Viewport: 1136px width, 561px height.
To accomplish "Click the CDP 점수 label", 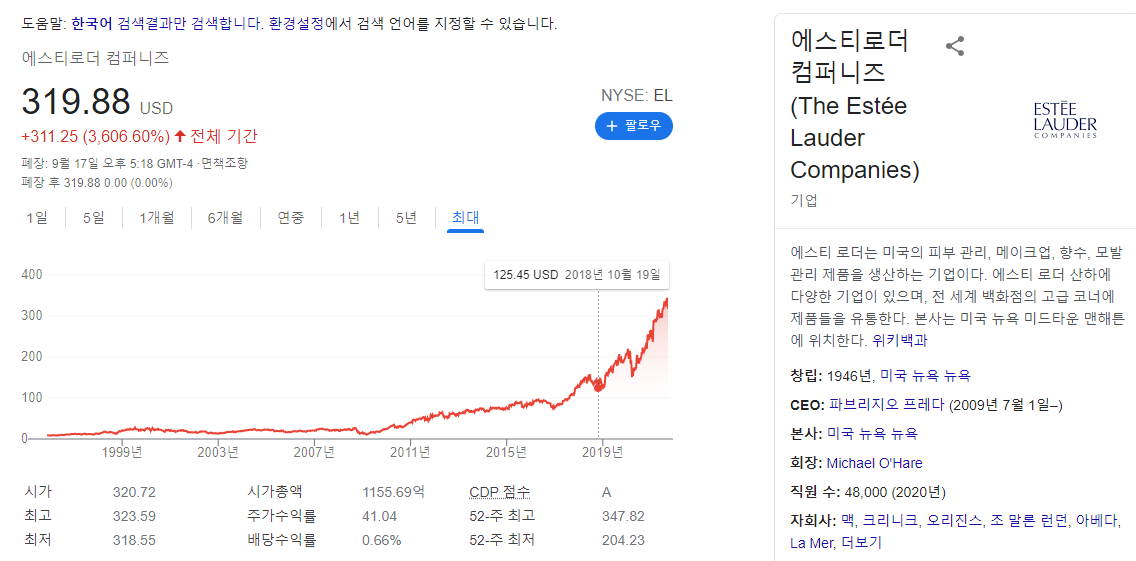I will [500, 493].
